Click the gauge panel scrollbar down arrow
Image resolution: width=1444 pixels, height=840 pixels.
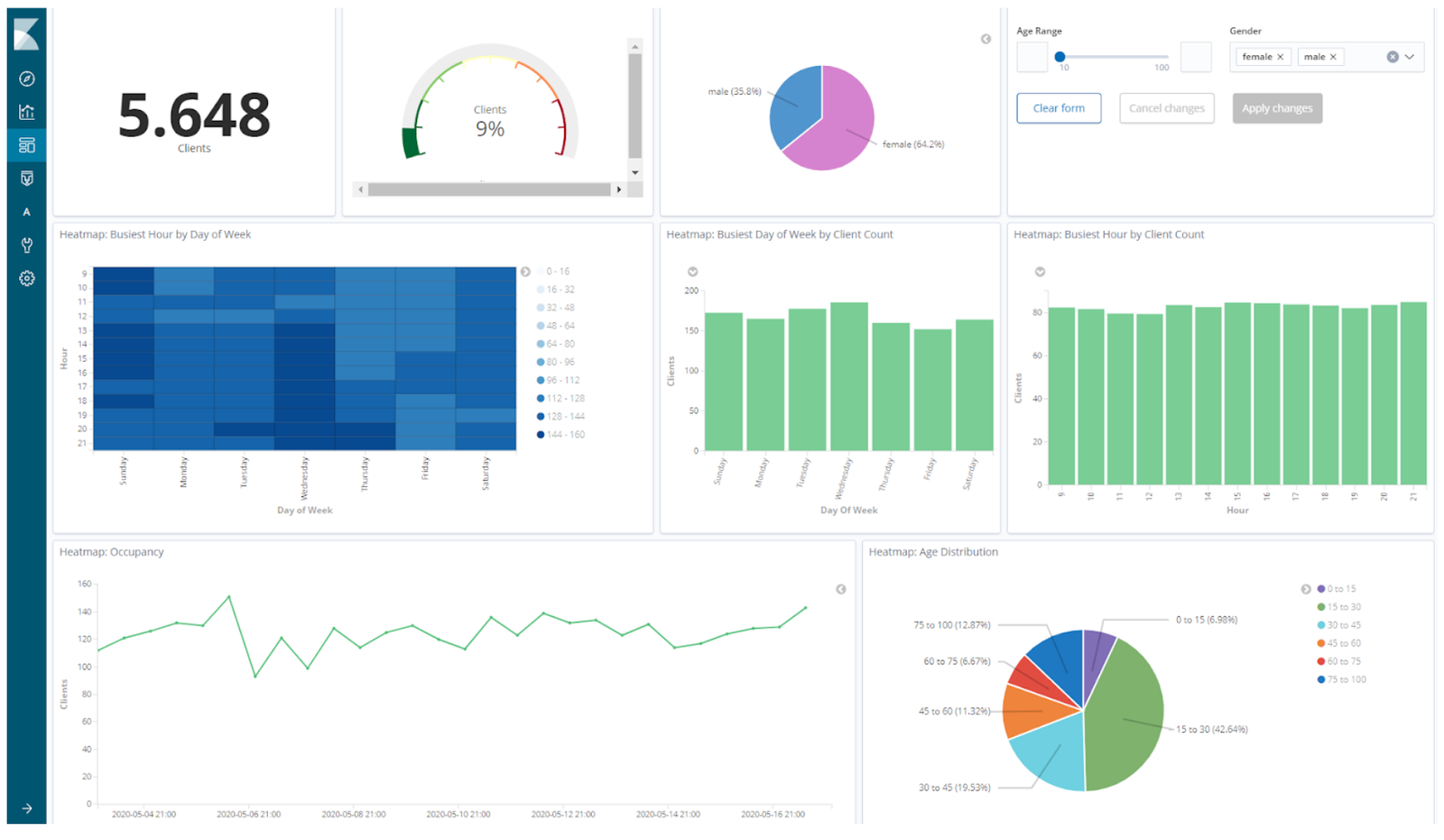[635, 172]
